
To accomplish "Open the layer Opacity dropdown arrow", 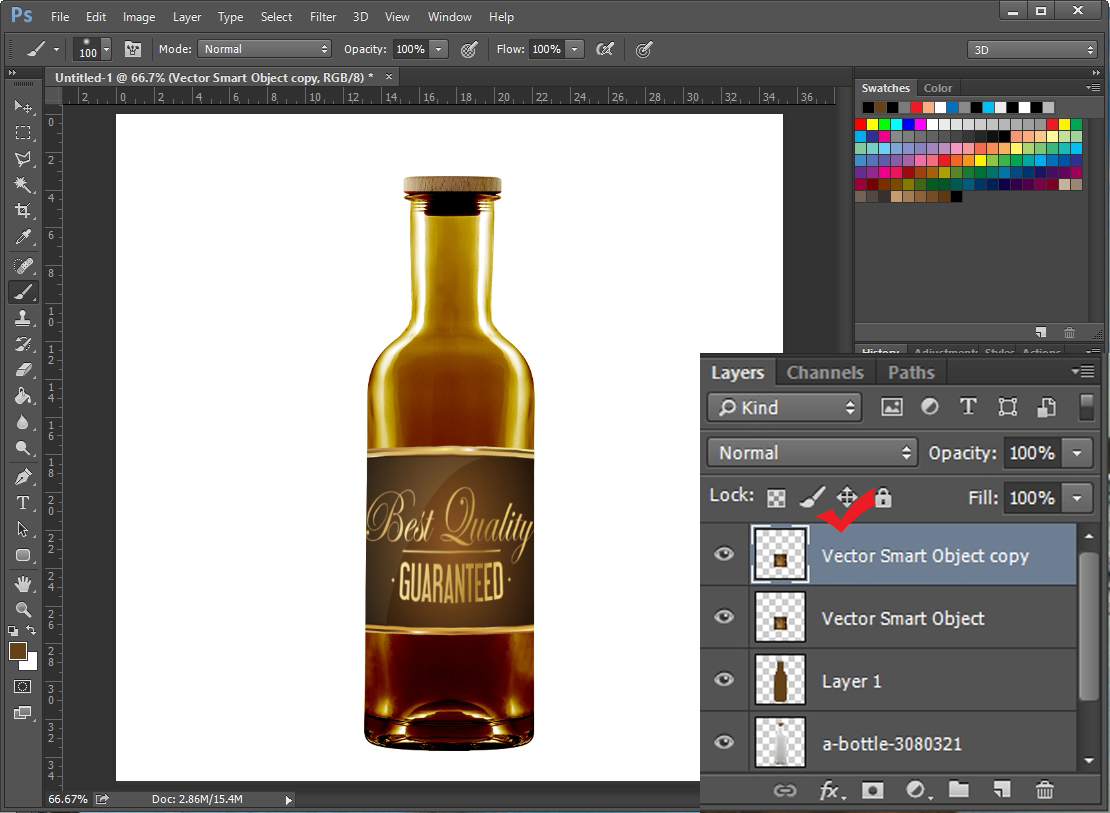I will tap(1077, 453).
